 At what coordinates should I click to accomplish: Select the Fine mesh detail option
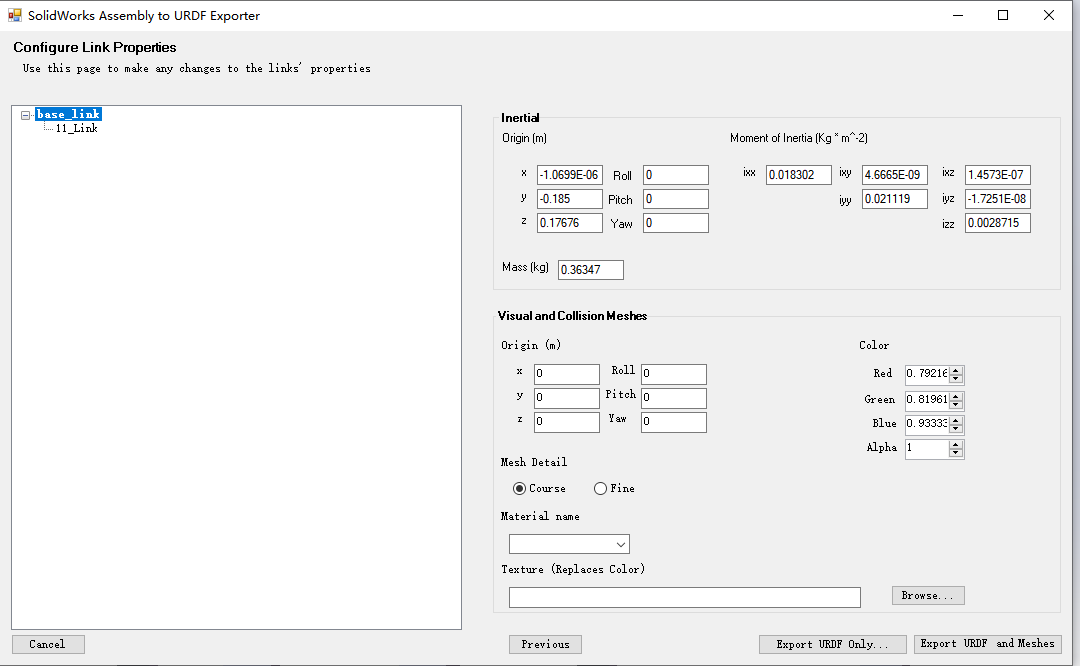pos(600,488)
